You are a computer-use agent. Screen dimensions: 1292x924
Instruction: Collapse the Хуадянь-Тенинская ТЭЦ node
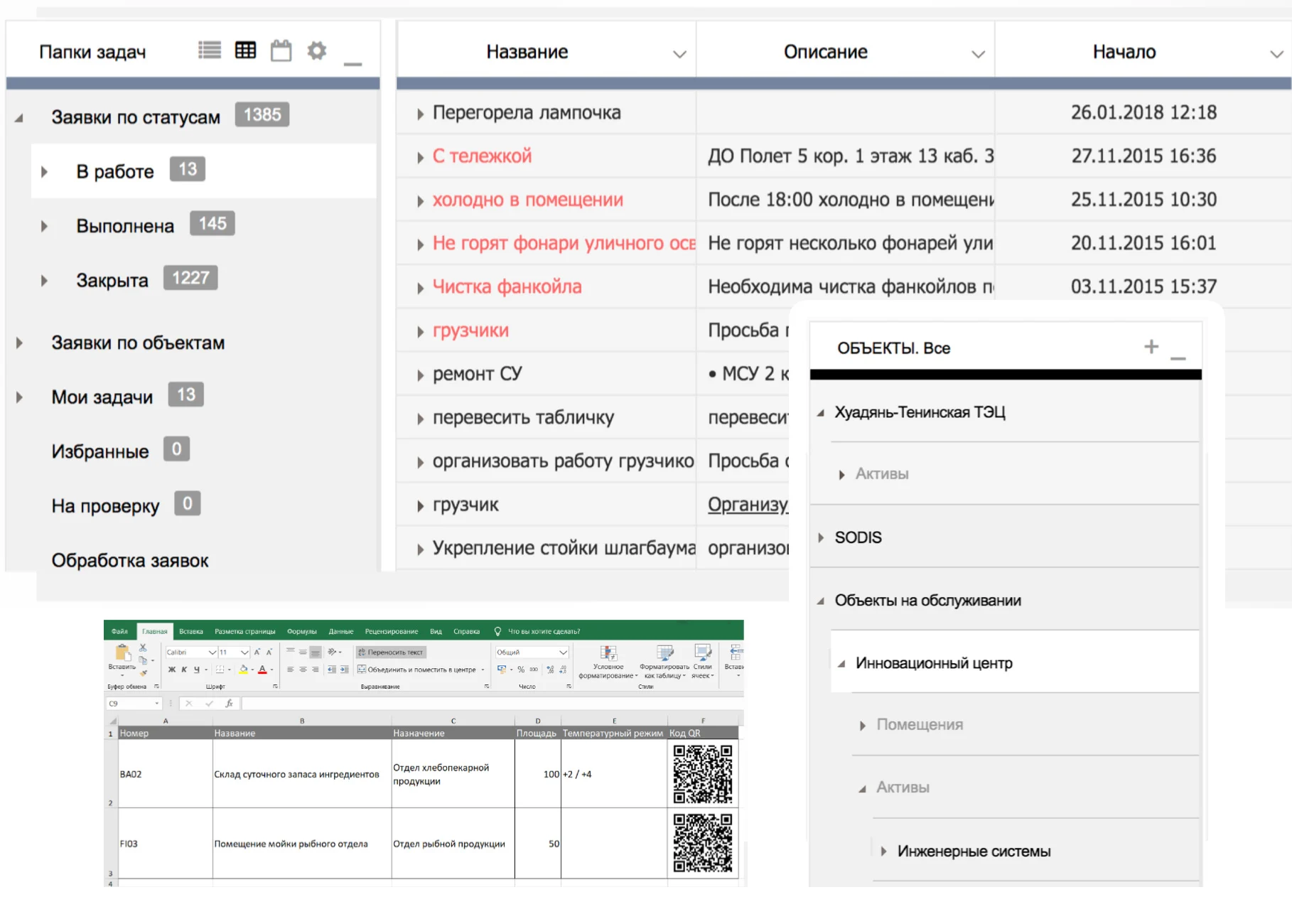(821, 413)
